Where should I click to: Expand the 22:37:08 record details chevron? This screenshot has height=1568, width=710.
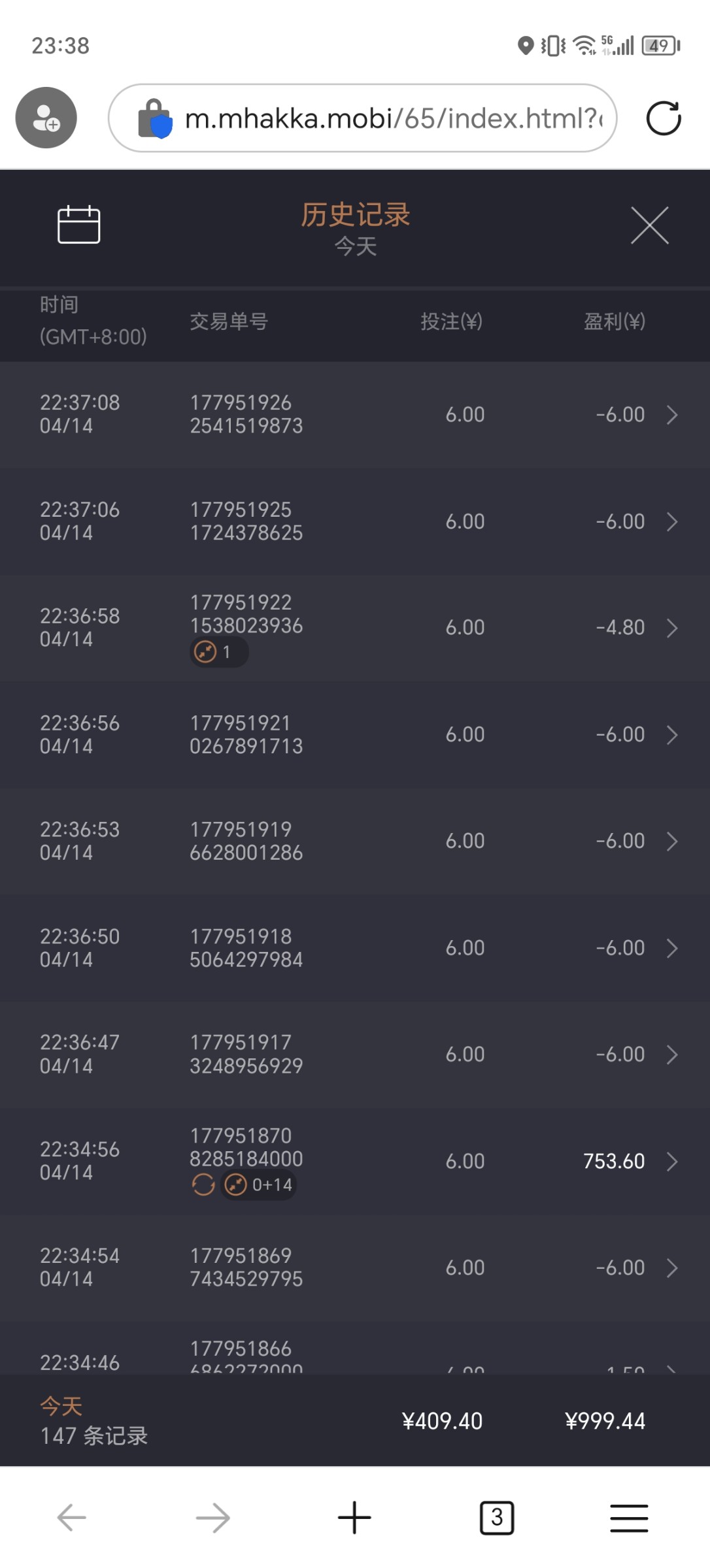point(672,415)
